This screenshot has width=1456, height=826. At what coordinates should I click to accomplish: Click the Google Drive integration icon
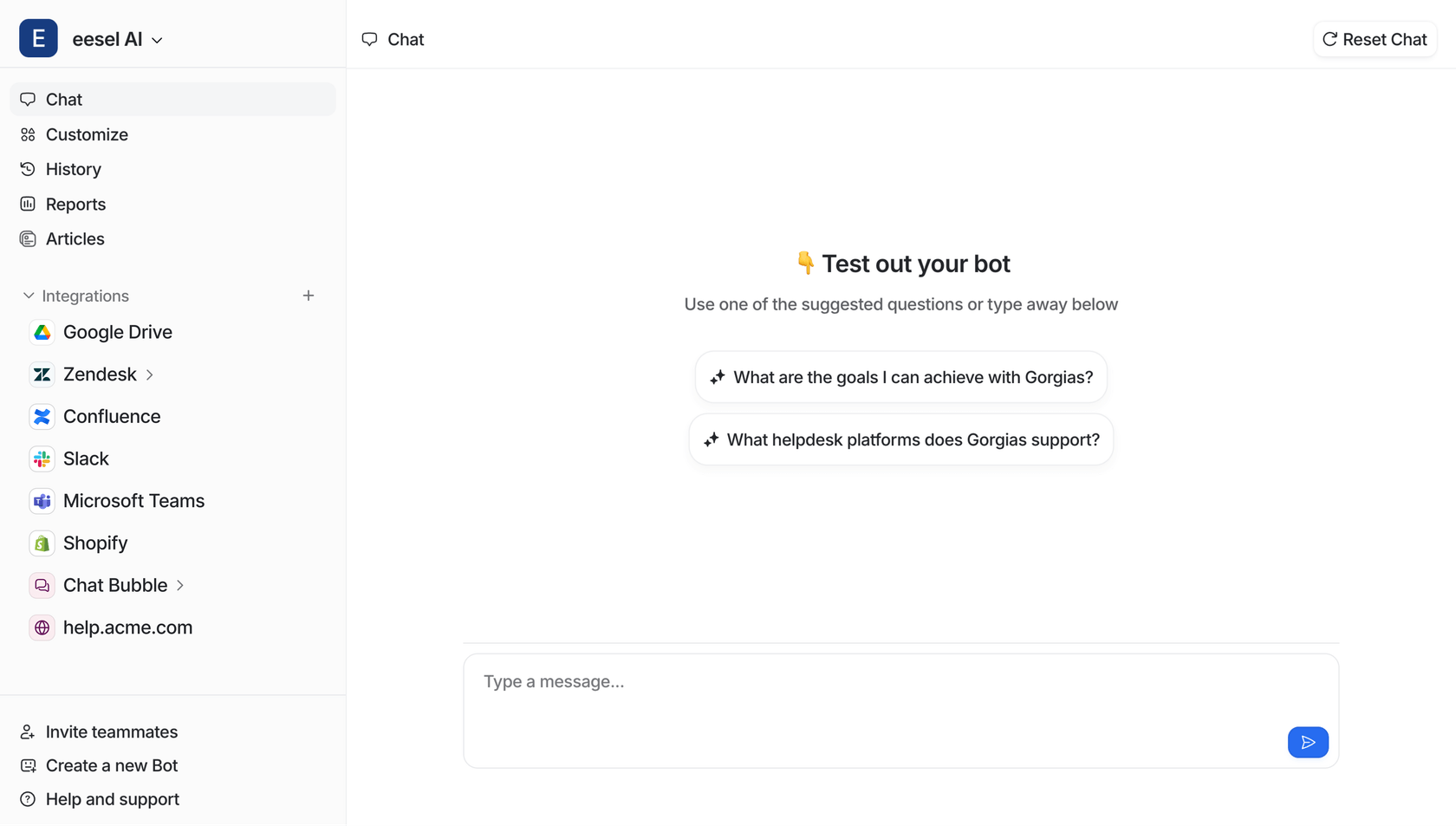click(x=42, y=332)
